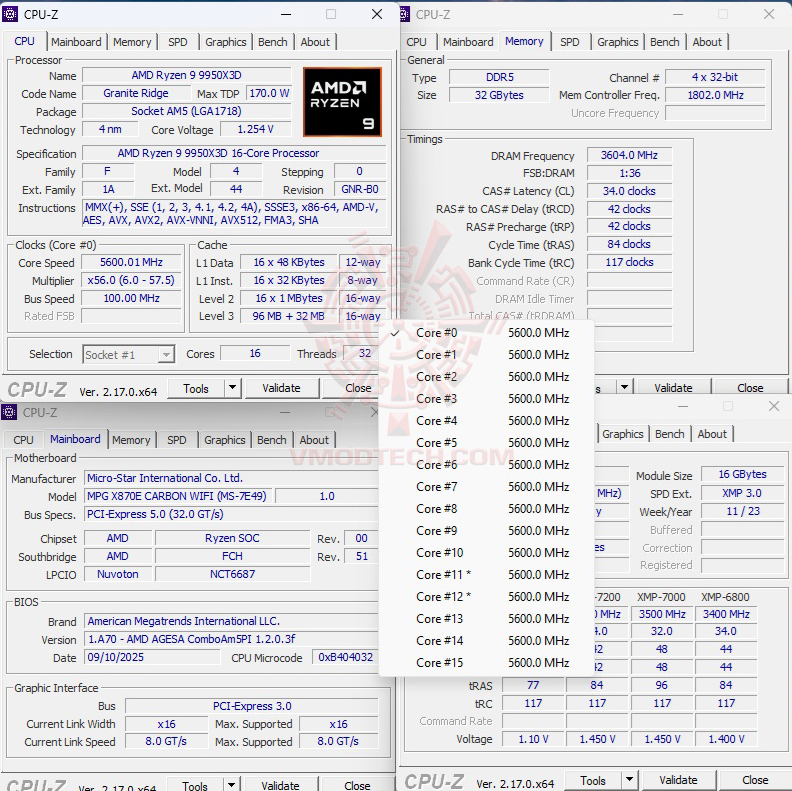The width and height of the screenshot is (792, 791).
Task: Click the CPU-Z app icon in top-left title bar
Action: coord(10,14)
